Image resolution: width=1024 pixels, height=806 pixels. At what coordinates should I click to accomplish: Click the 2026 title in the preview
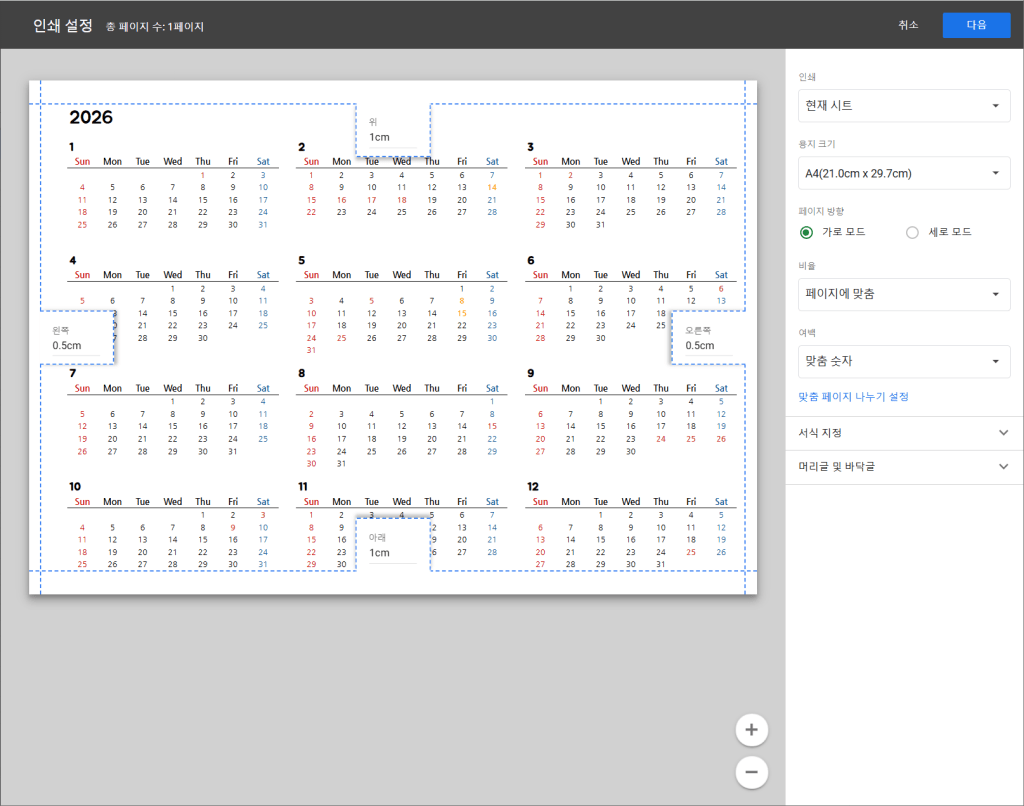91,118
